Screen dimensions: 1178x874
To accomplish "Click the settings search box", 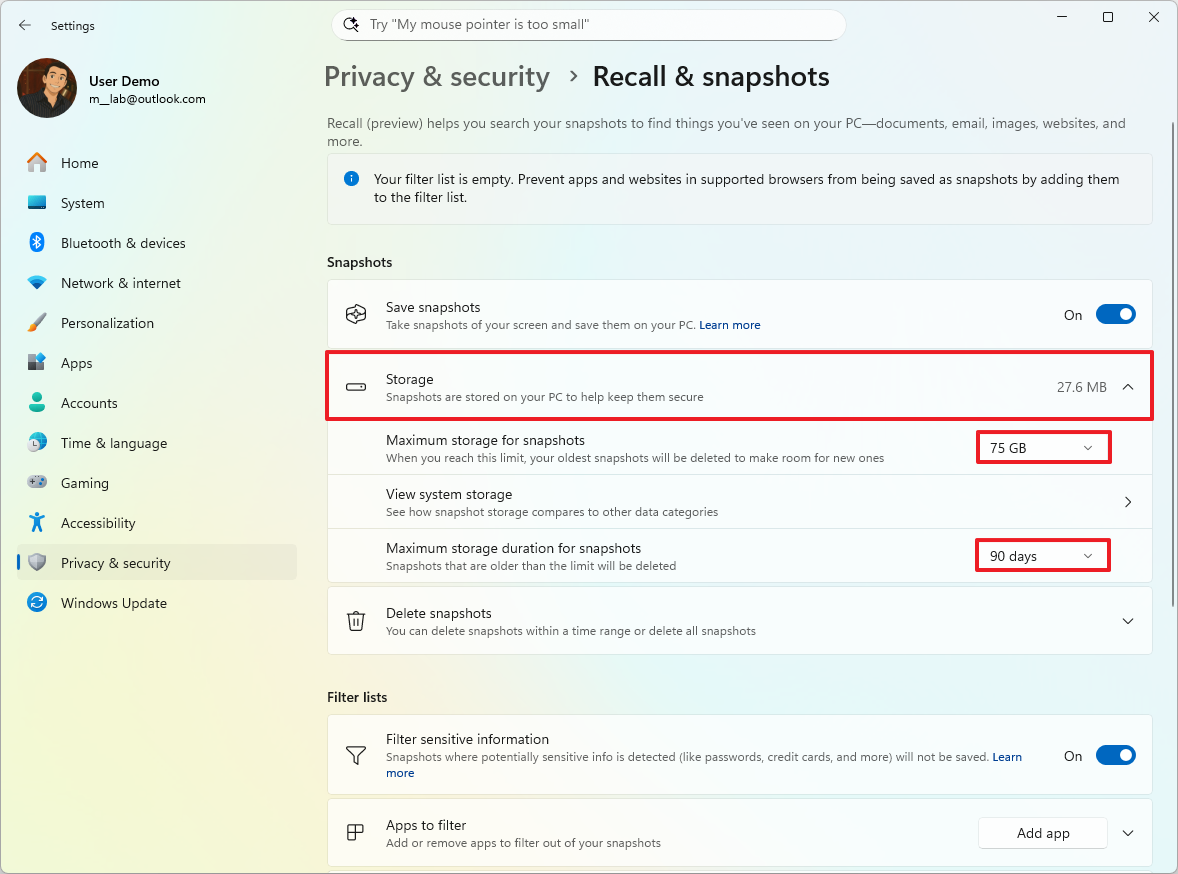I will point(588,24).
